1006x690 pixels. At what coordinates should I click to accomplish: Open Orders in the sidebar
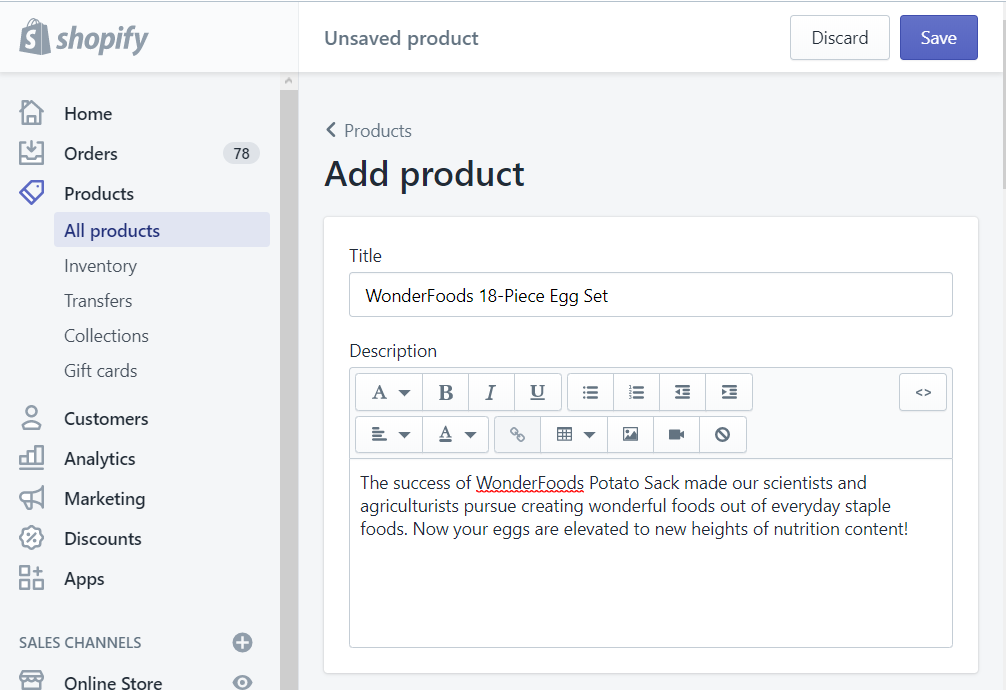point(90,153)
